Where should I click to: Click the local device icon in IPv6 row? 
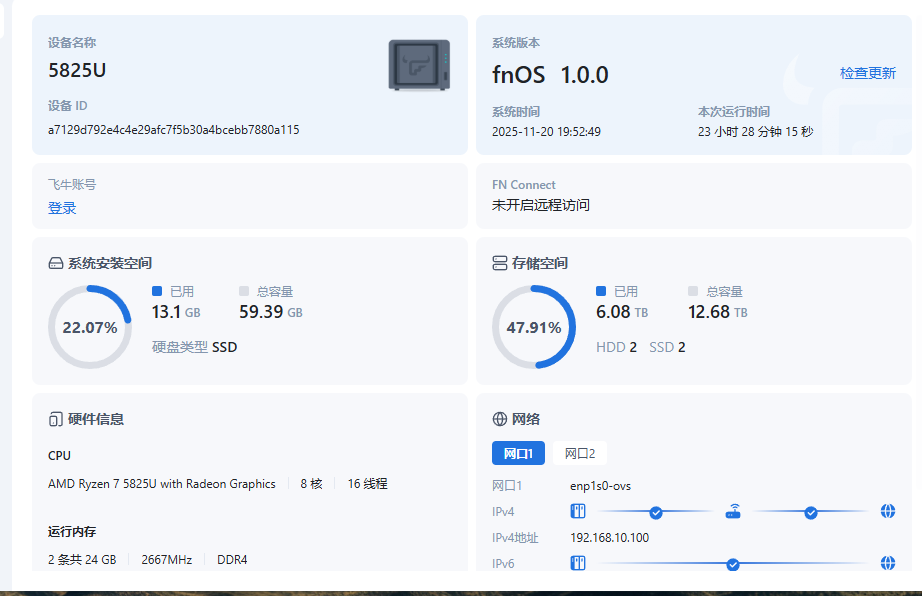(578, 564)
